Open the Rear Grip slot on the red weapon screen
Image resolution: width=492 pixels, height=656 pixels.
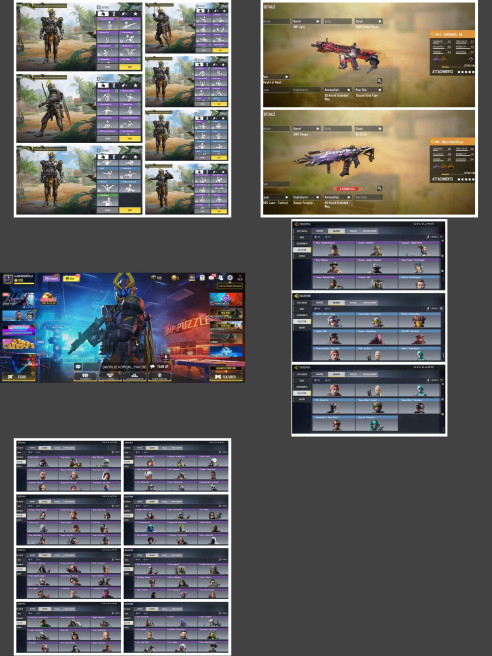pyautogui.click(x=369, y=90)
